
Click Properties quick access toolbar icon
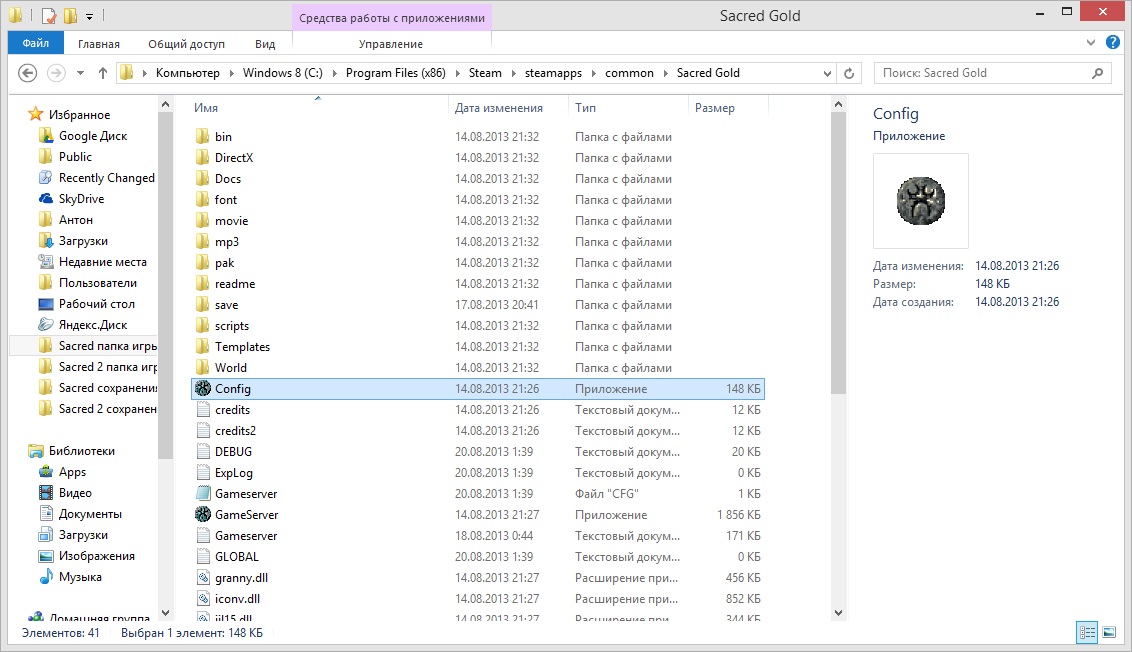point(48,15)
